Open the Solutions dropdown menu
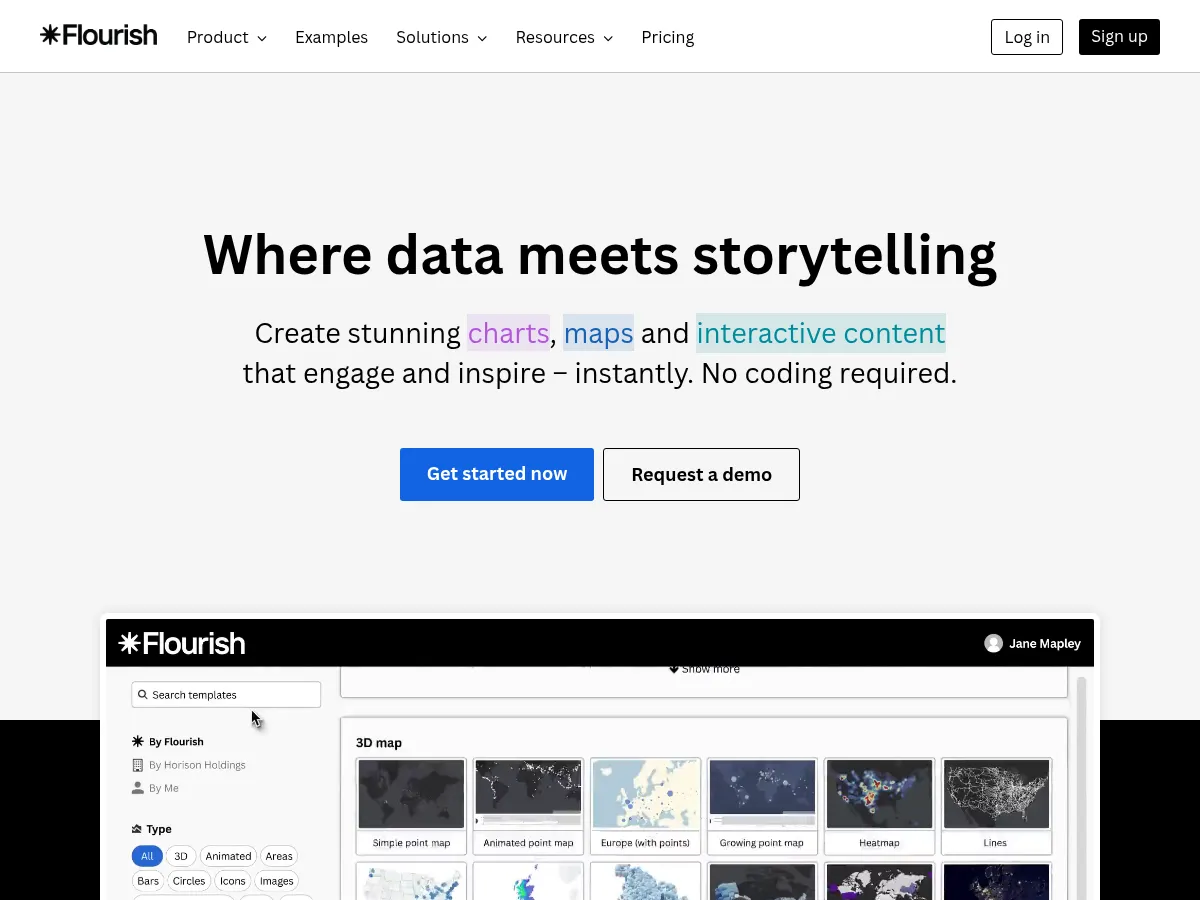The width and height of the screenshot is (1200, 900). [441, 37]
